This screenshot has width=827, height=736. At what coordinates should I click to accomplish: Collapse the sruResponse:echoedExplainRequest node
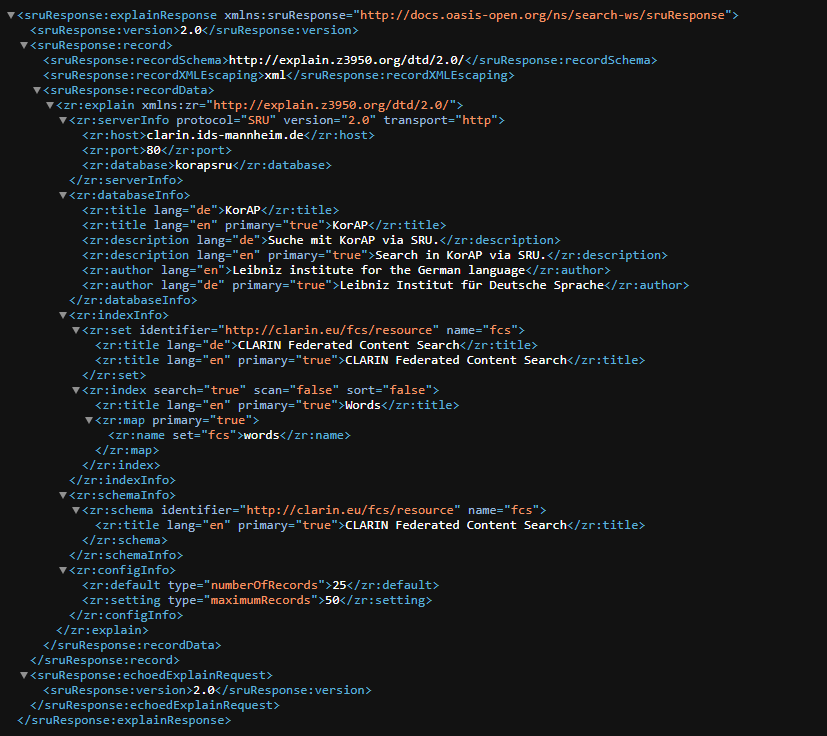pyautogui.click(x=24, y=675)
